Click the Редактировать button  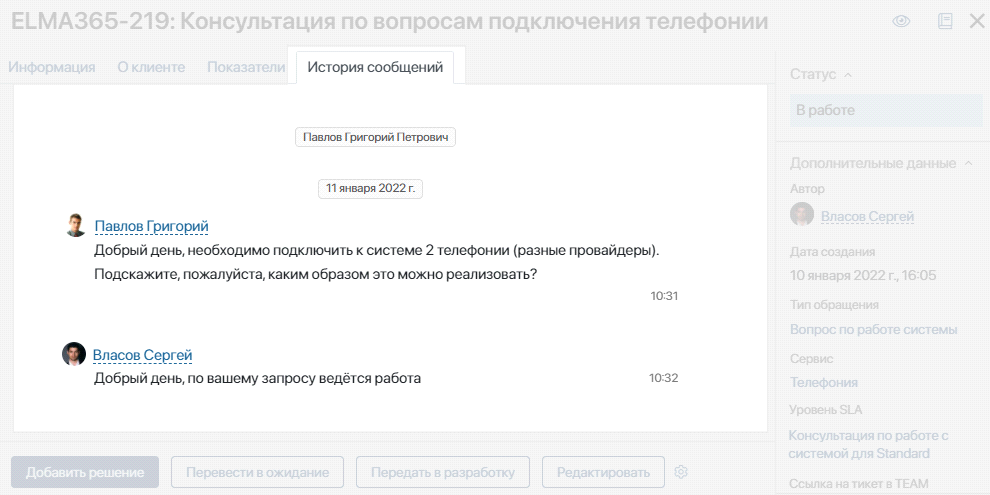[603, 472]
